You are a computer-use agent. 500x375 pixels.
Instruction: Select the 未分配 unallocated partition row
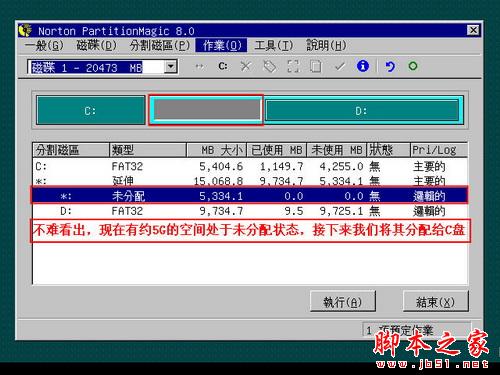(x=250, y=196)
